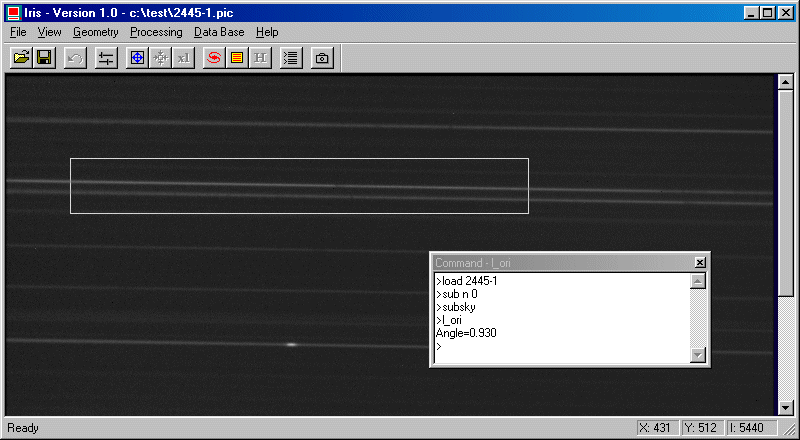Click the 'subsky' command line
This screenshot has height=440, width=800.
(456, 307)
